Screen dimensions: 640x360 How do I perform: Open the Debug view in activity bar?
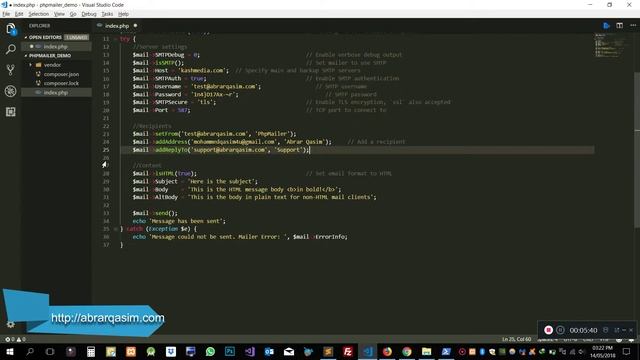pos(11,91)
